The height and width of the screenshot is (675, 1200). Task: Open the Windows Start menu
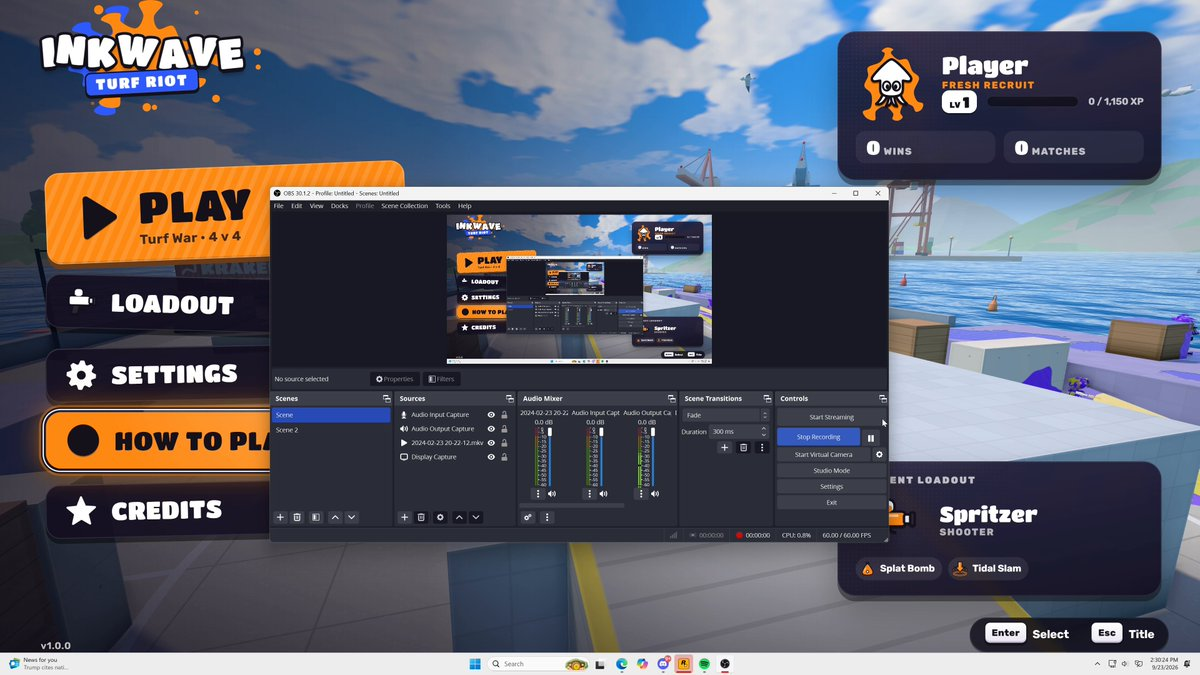pyautogui.click(x=476, y=663)
